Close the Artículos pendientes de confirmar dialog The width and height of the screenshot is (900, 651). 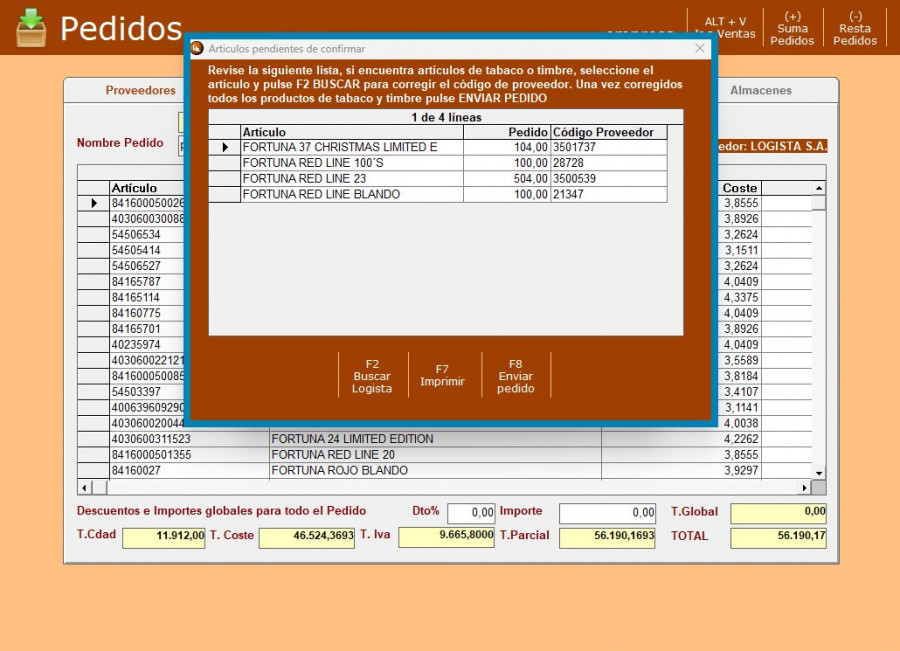pos(700,48)
